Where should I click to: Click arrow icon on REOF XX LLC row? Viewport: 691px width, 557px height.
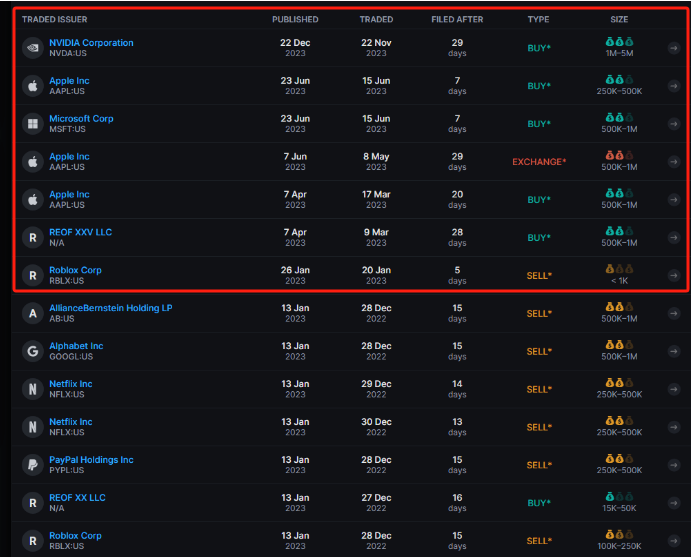[675, 503]
